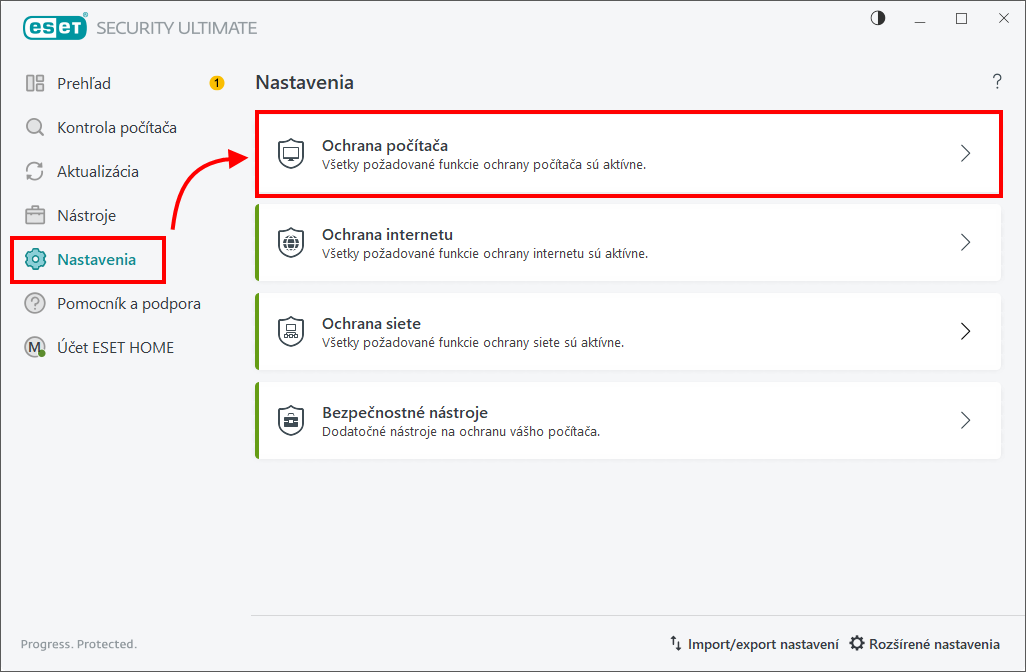Screen dimensions: 1026x672
Task: Click the SECURITY ULTIMATE product title
Action: 177,28
